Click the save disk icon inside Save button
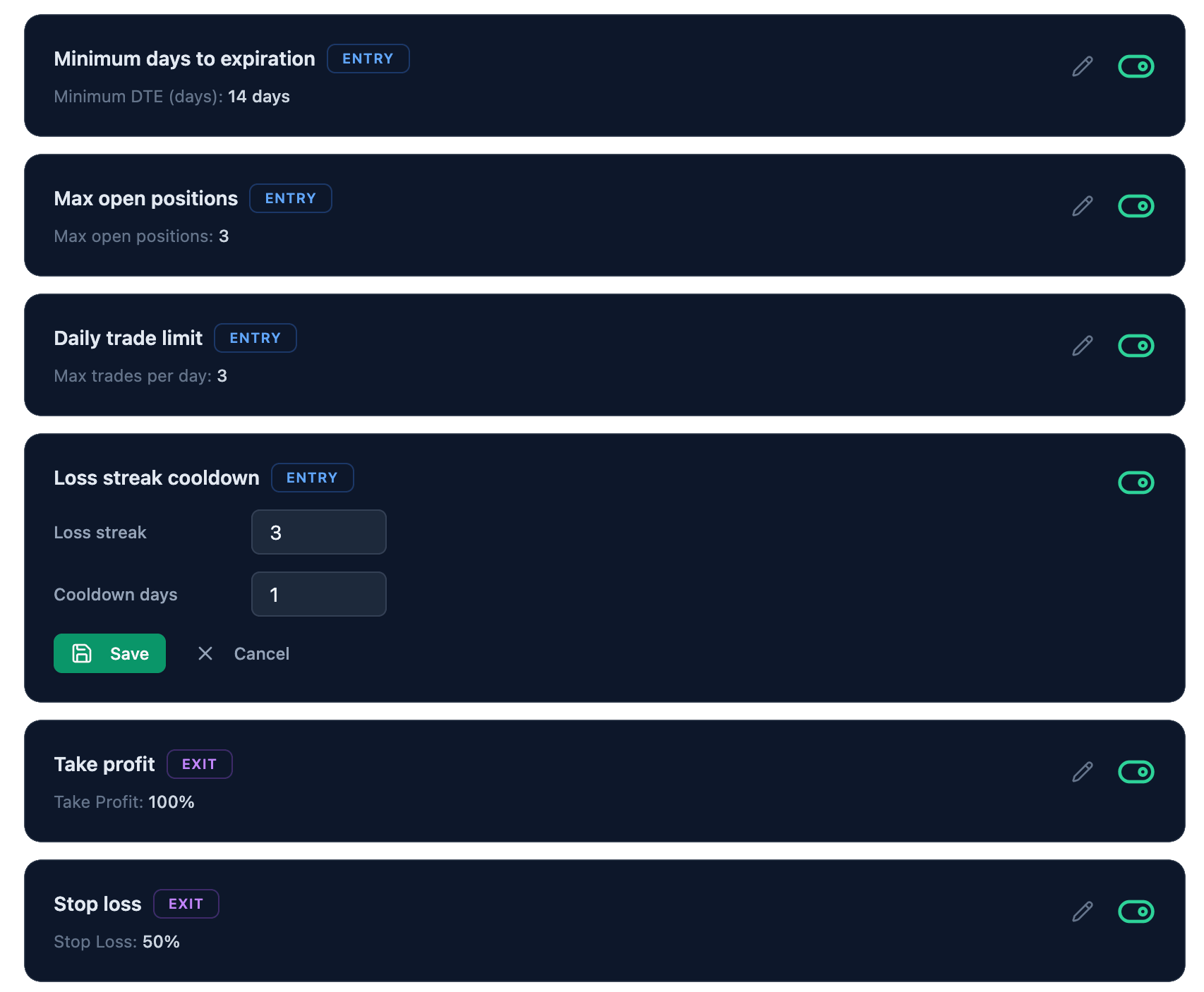1204x992 pixels. [83, 653]
